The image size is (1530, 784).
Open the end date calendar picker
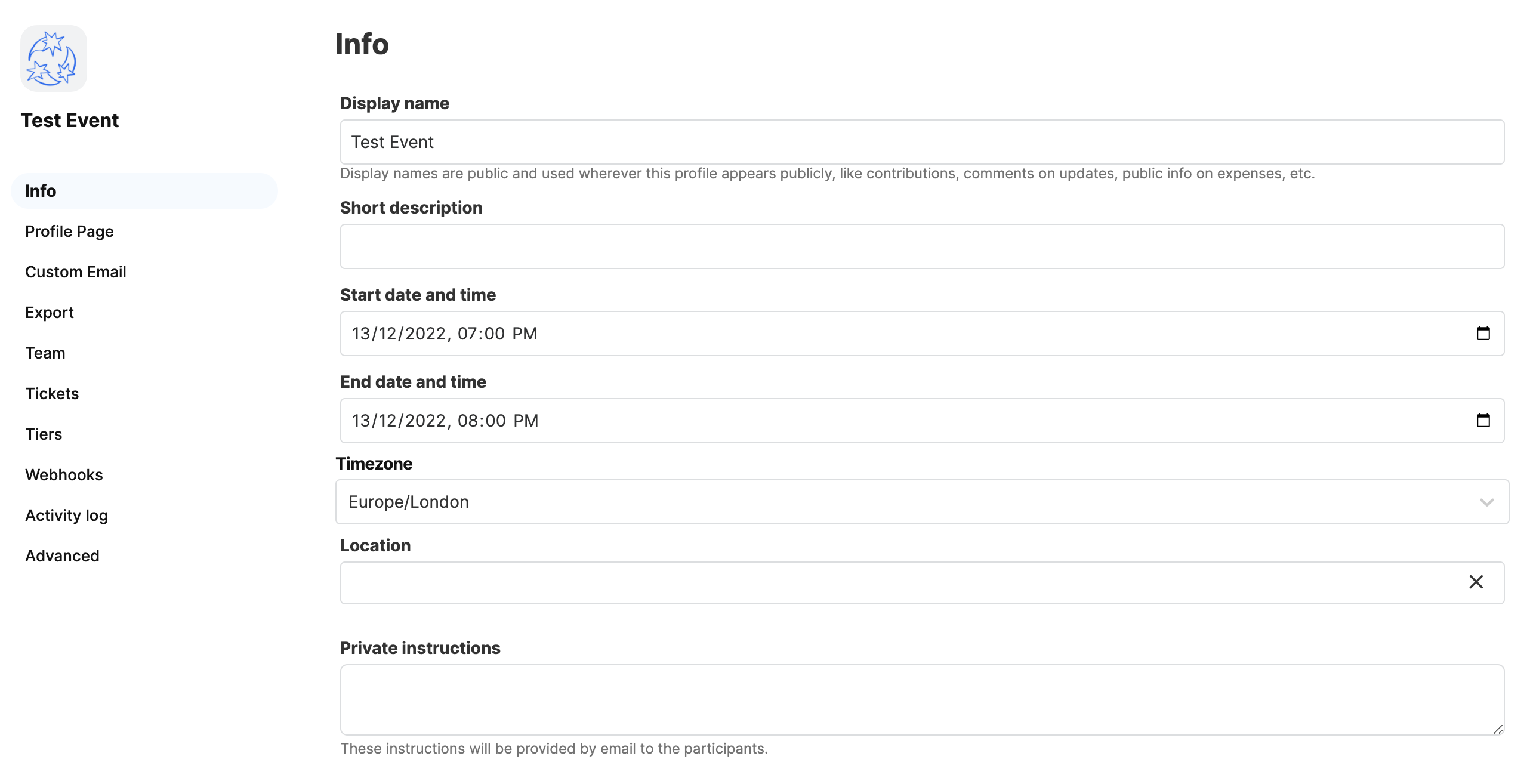[x=1483, y=421]
